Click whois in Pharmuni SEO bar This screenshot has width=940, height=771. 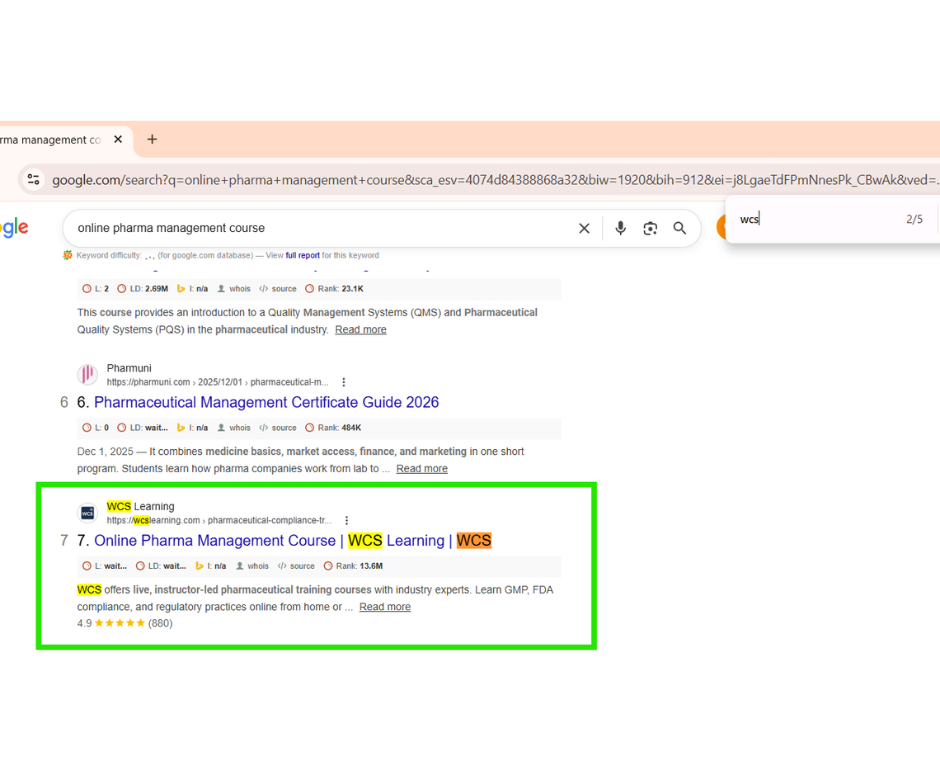234,428
